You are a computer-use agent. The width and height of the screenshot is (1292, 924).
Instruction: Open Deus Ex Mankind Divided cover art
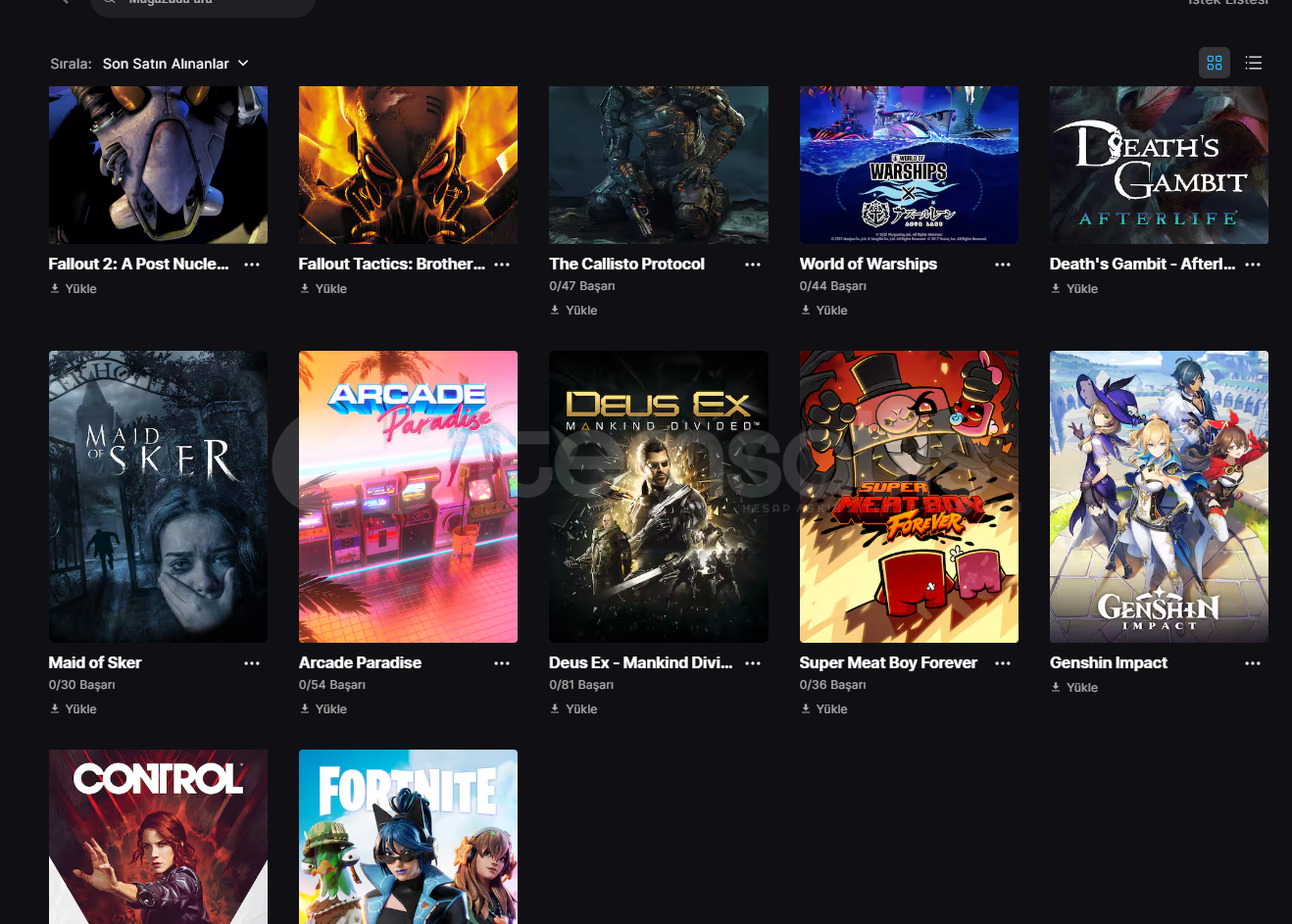(x=659, y=497)
